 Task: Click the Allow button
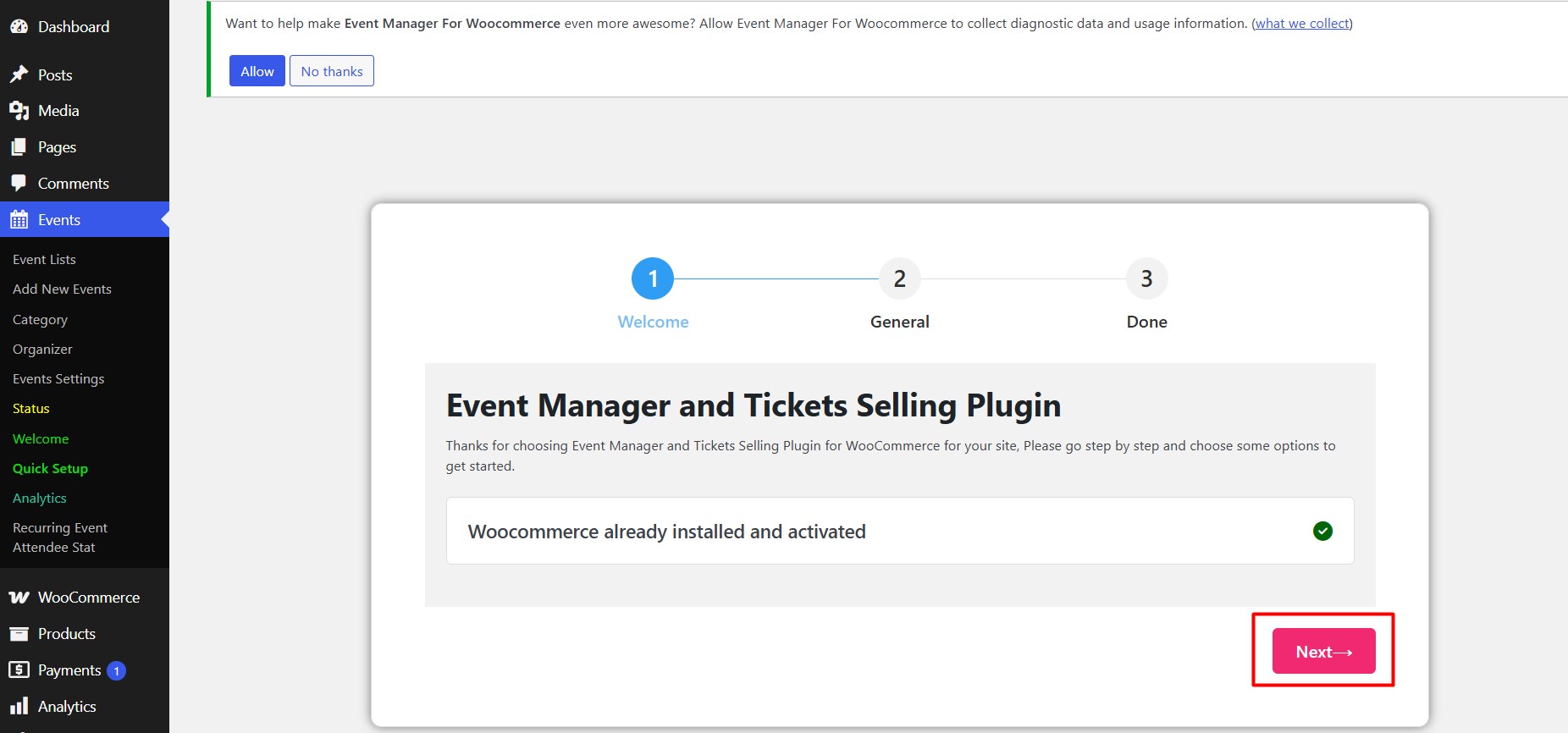coord(257,71)
